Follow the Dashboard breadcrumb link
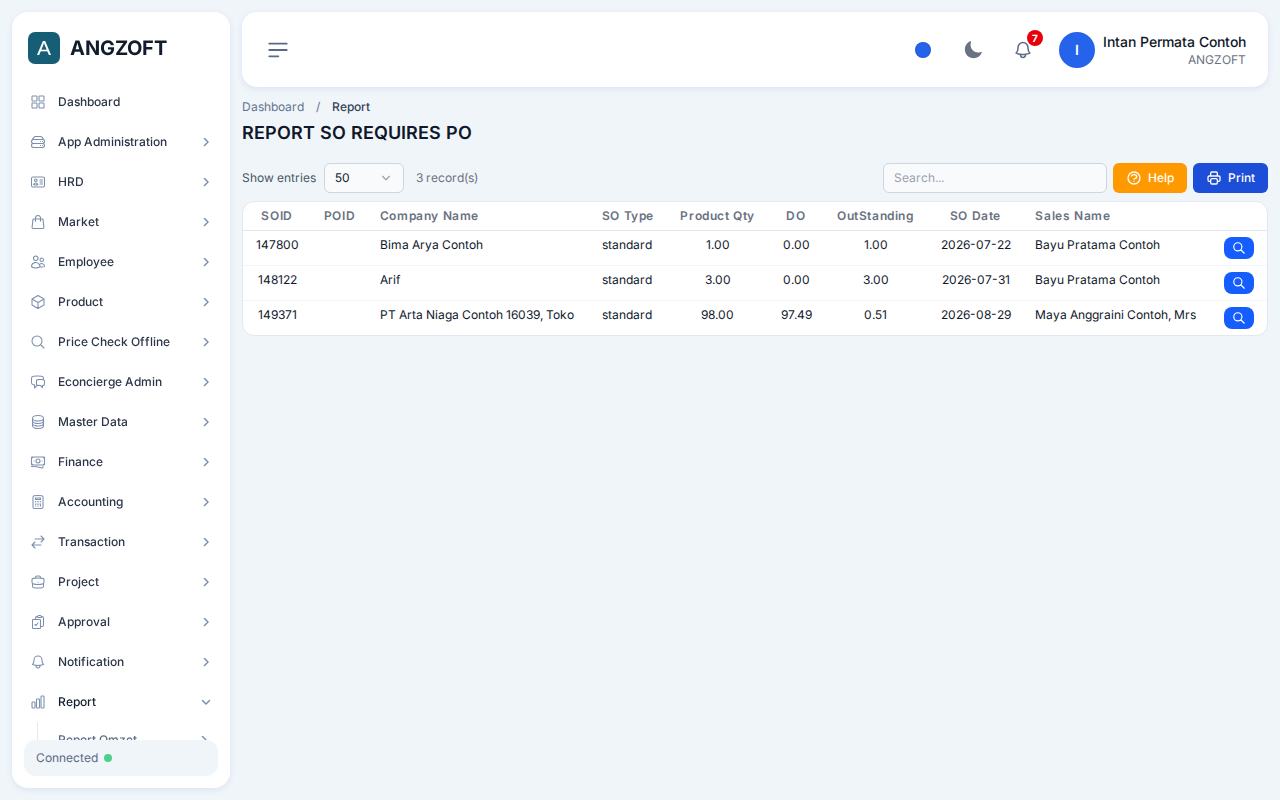 [x=273, y=107]
